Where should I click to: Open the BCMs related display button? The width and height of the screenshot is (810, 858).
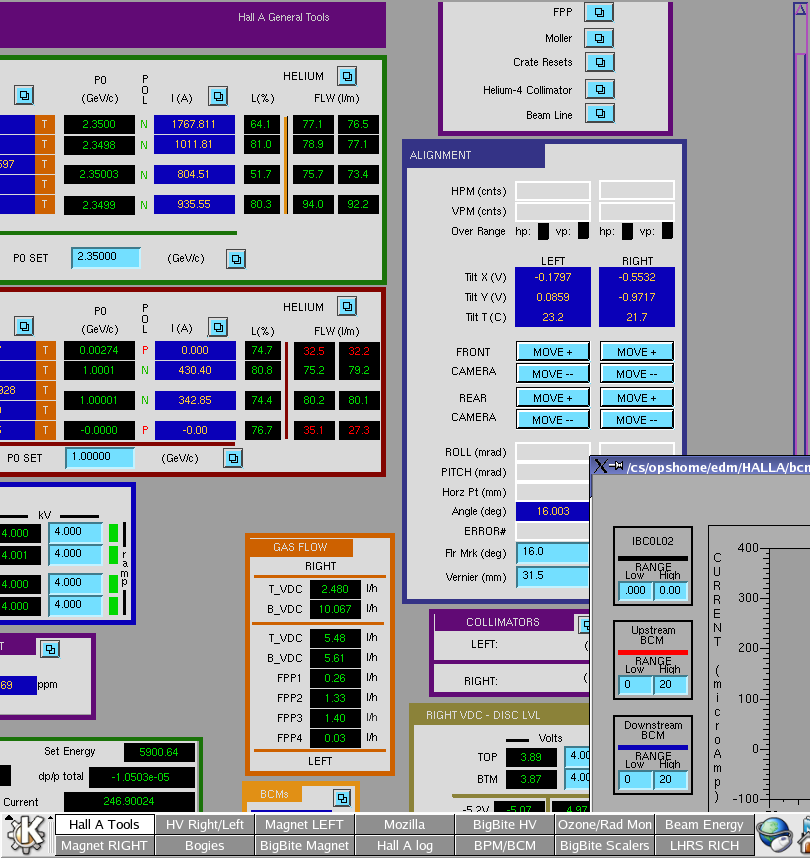[x=342, y=798]
